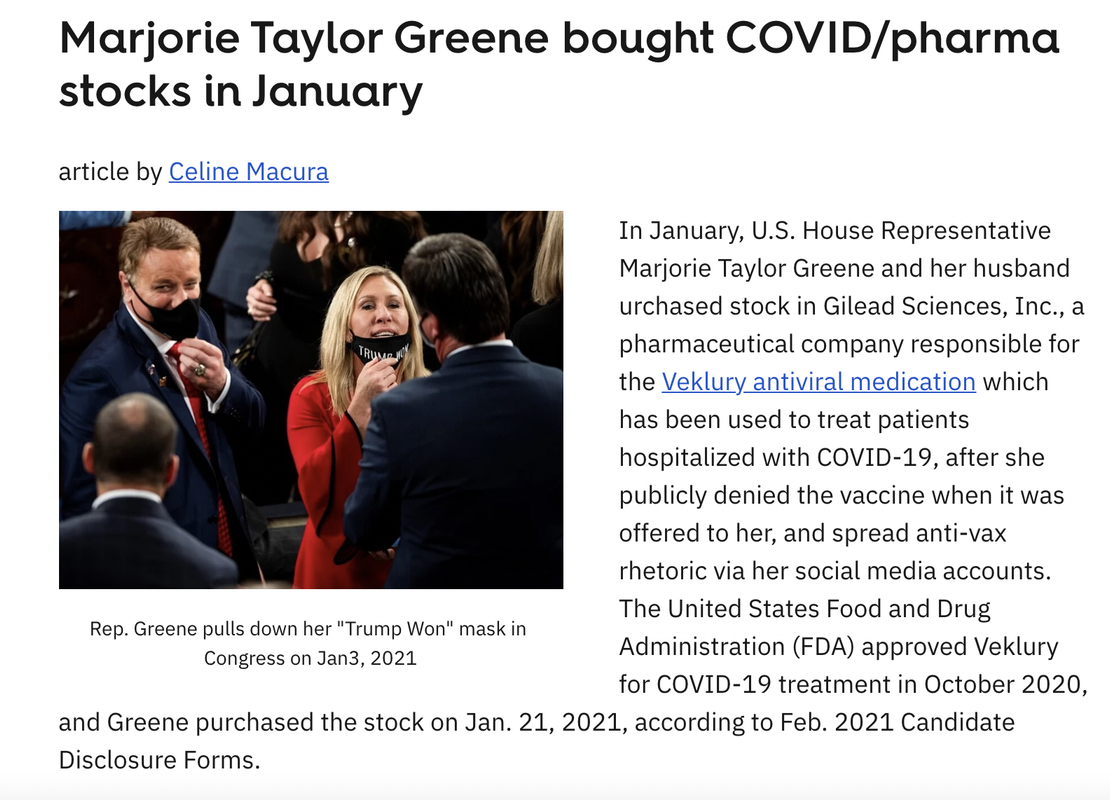Click the photo caption mentioning "Trump Won" mask
This screenshot has height=800, width=1110.
(x=309, y=644)
